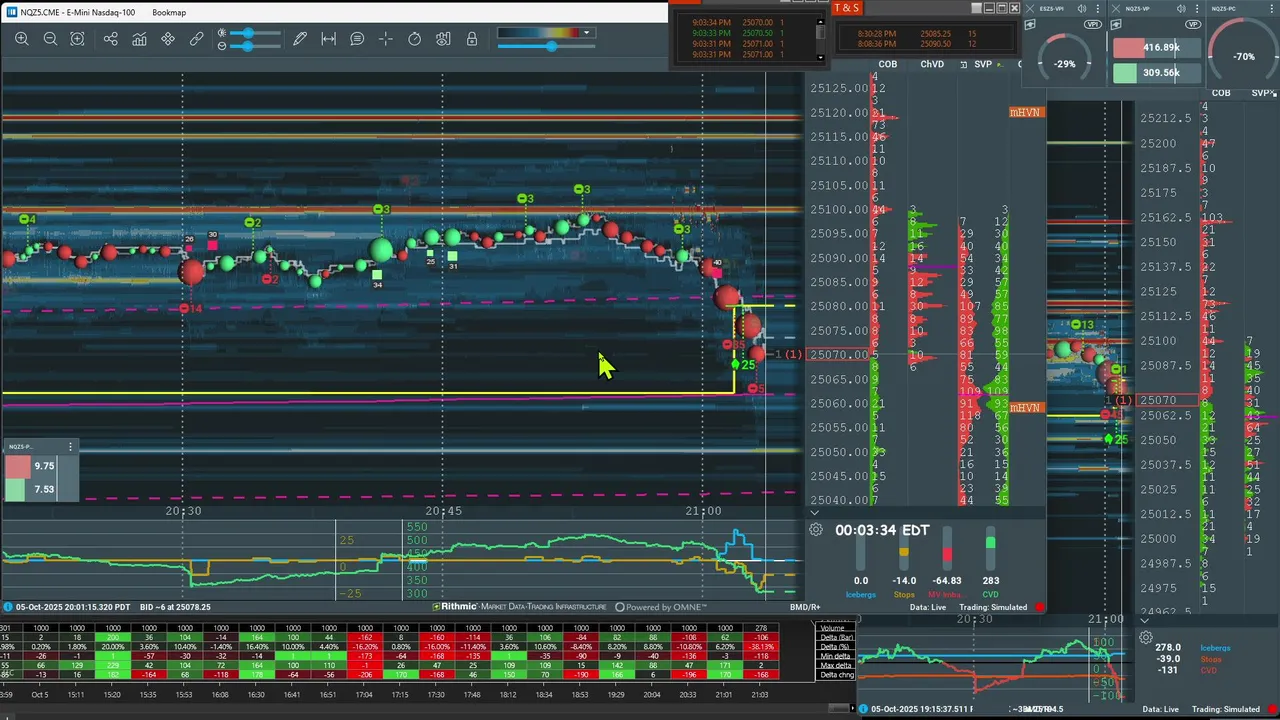Click the COB header in the right chart
This screenshot has width=1280, height=720.
click(1221, 93)
